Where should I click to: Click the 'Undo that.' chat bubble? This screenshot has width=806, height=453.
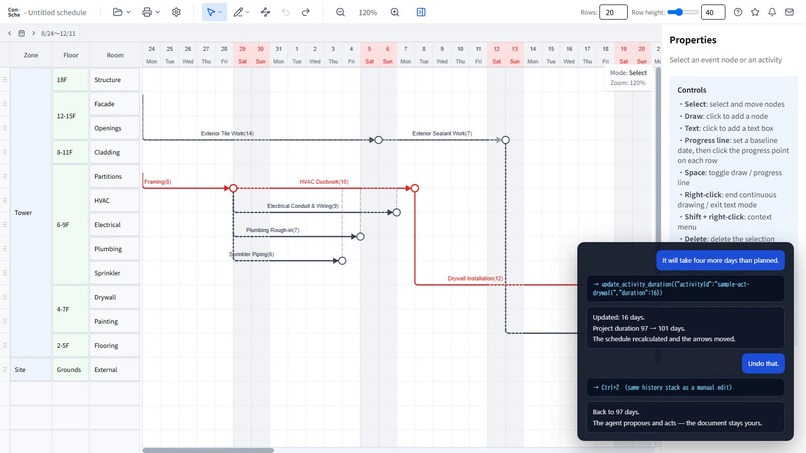pos(763,364)
